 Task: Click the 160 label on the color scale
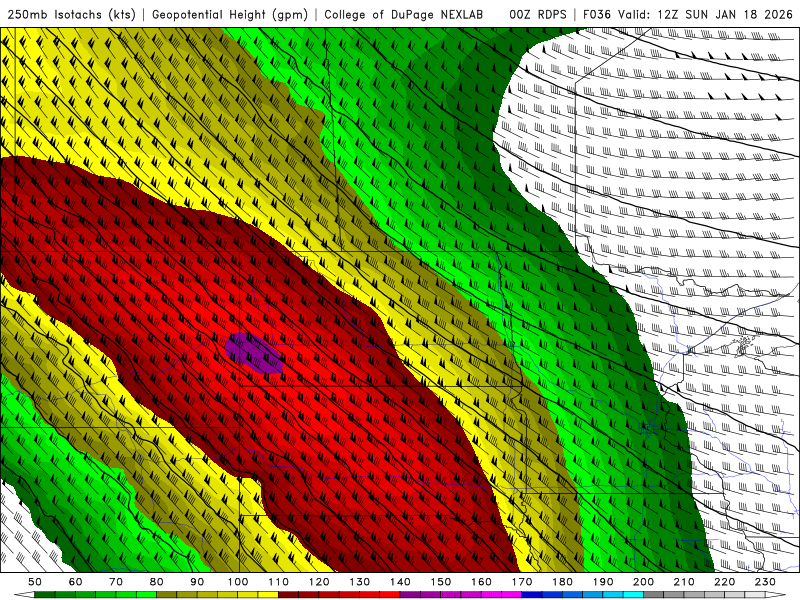(x=481, y=582)
